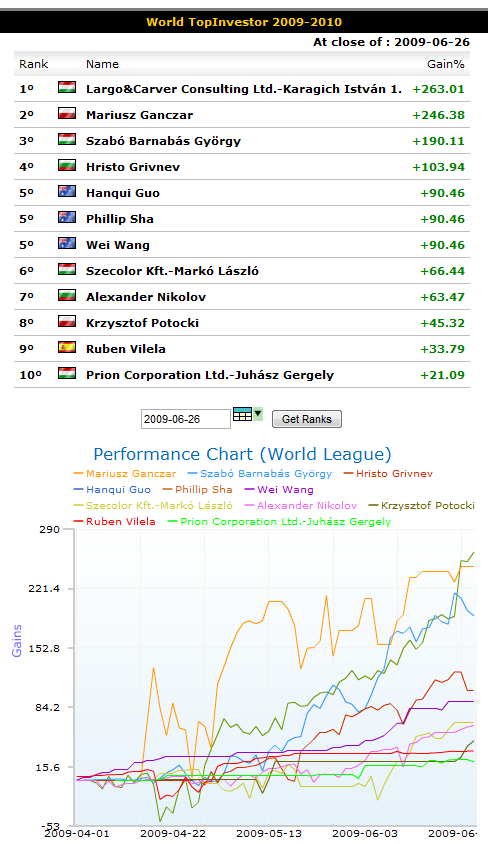Click the Krzysztof Potocki legend entry
The width and height of the screenshot is (488, 844).
coord(421,505)
